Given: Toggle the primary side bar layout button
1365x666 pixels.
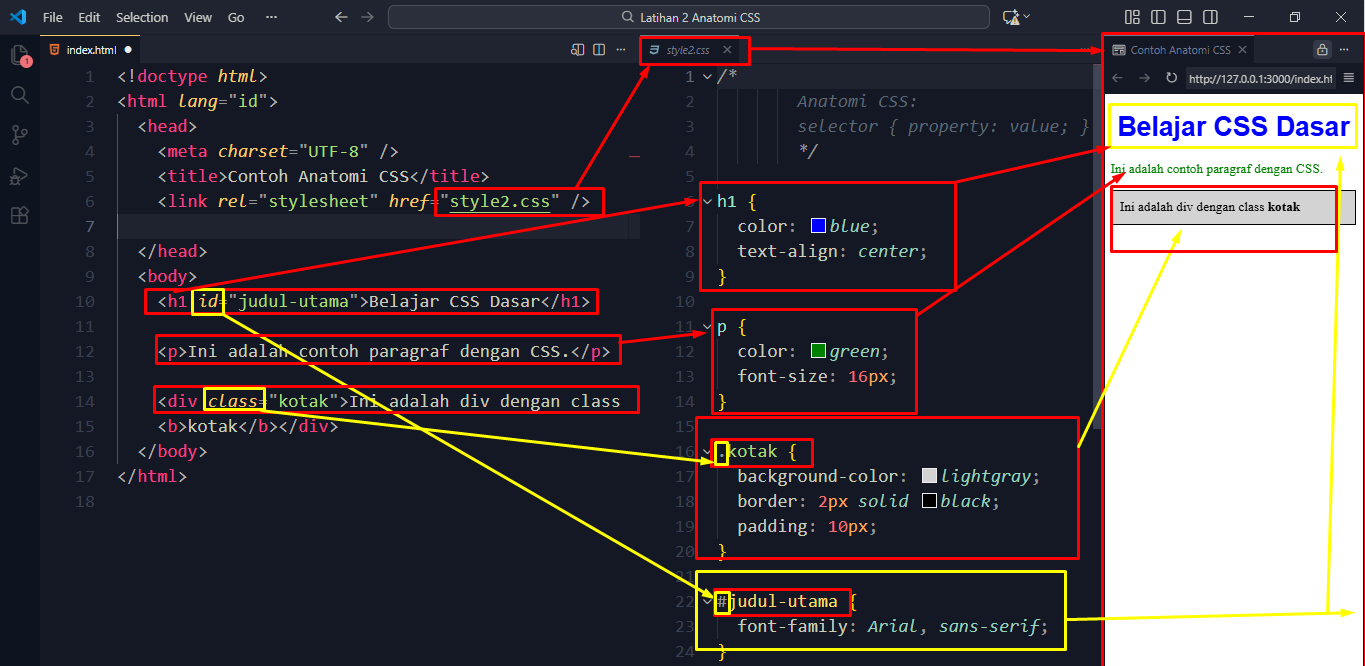Looking at the screenshot, I should 1158,17.
